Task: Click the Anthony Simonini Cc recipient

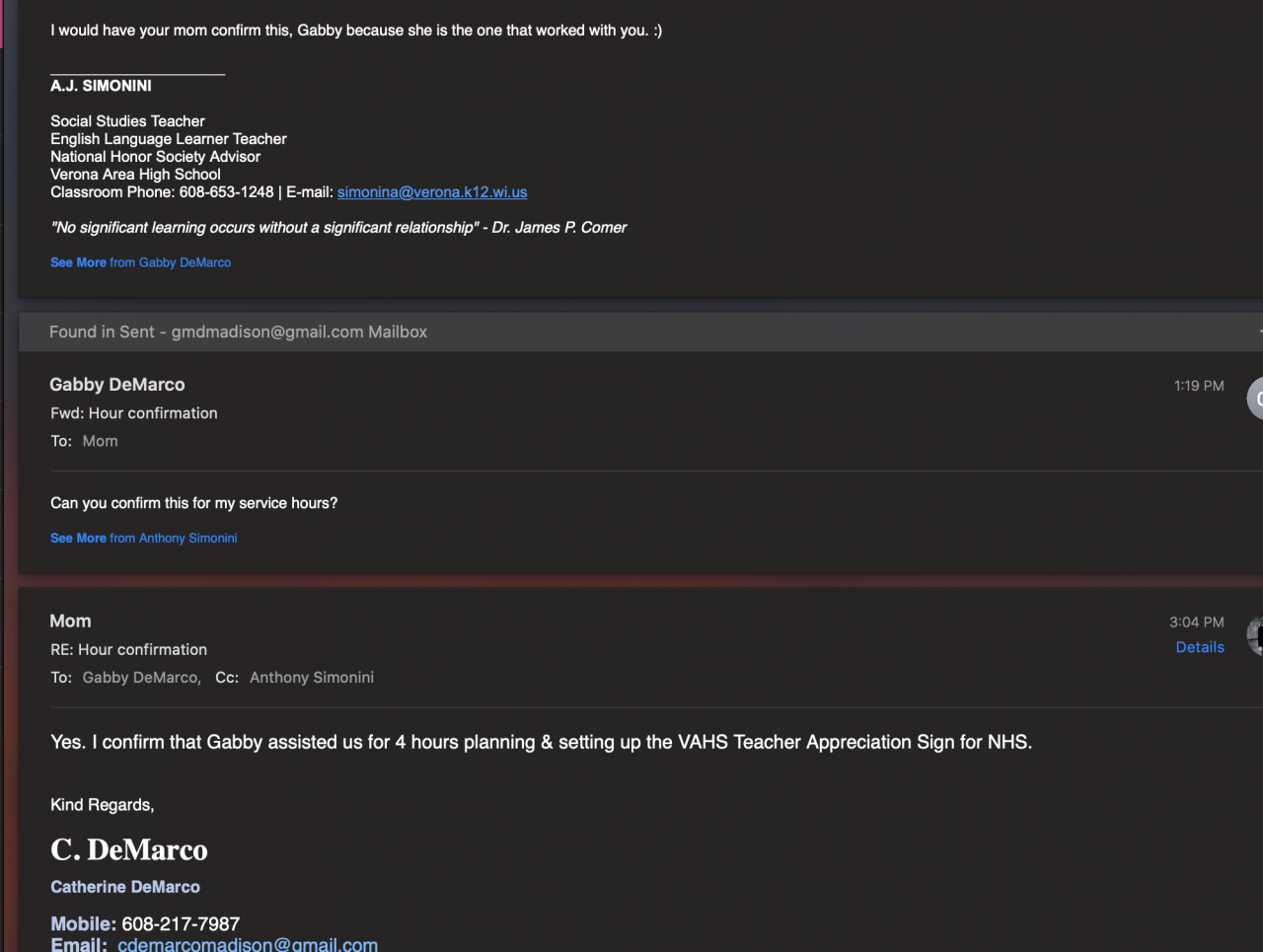Action: click(x=311, y=678)
